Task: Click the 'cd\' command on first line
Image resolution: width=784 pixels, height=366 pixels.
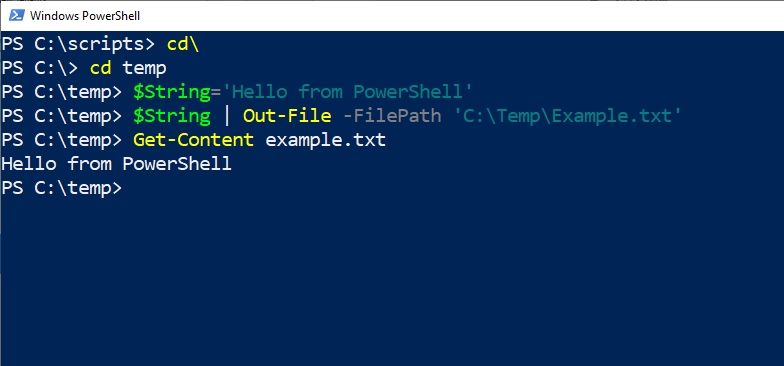Action: (183, 44)
